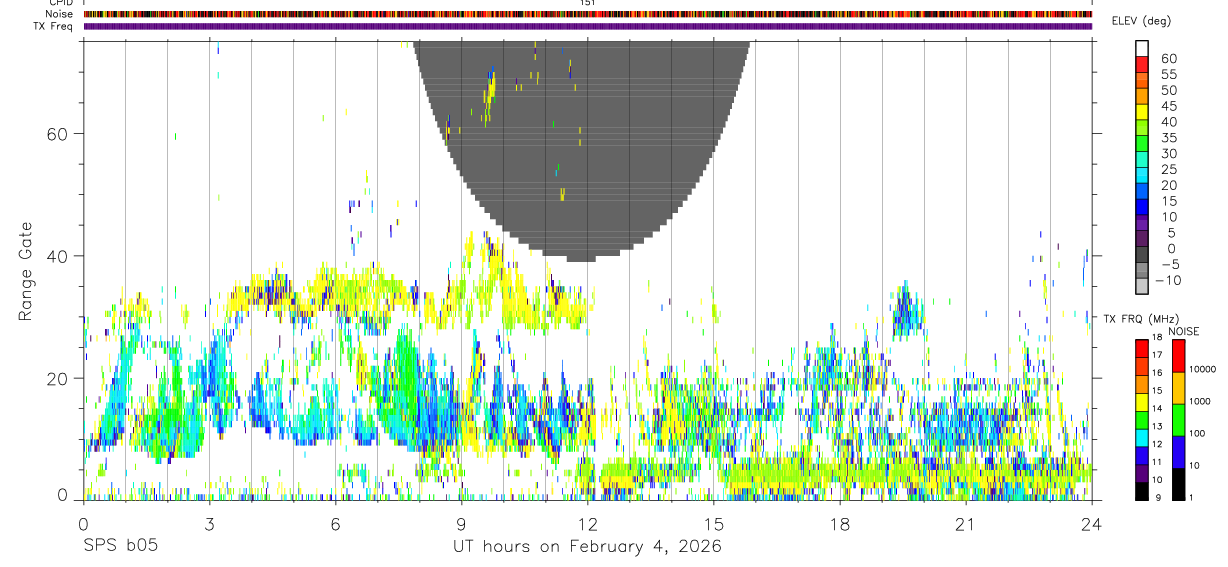Image resolution: width=1228 pixels, height=567 pixels.
Task: Click x-axis tick label '9'
Action: click(x=461, y=524)
